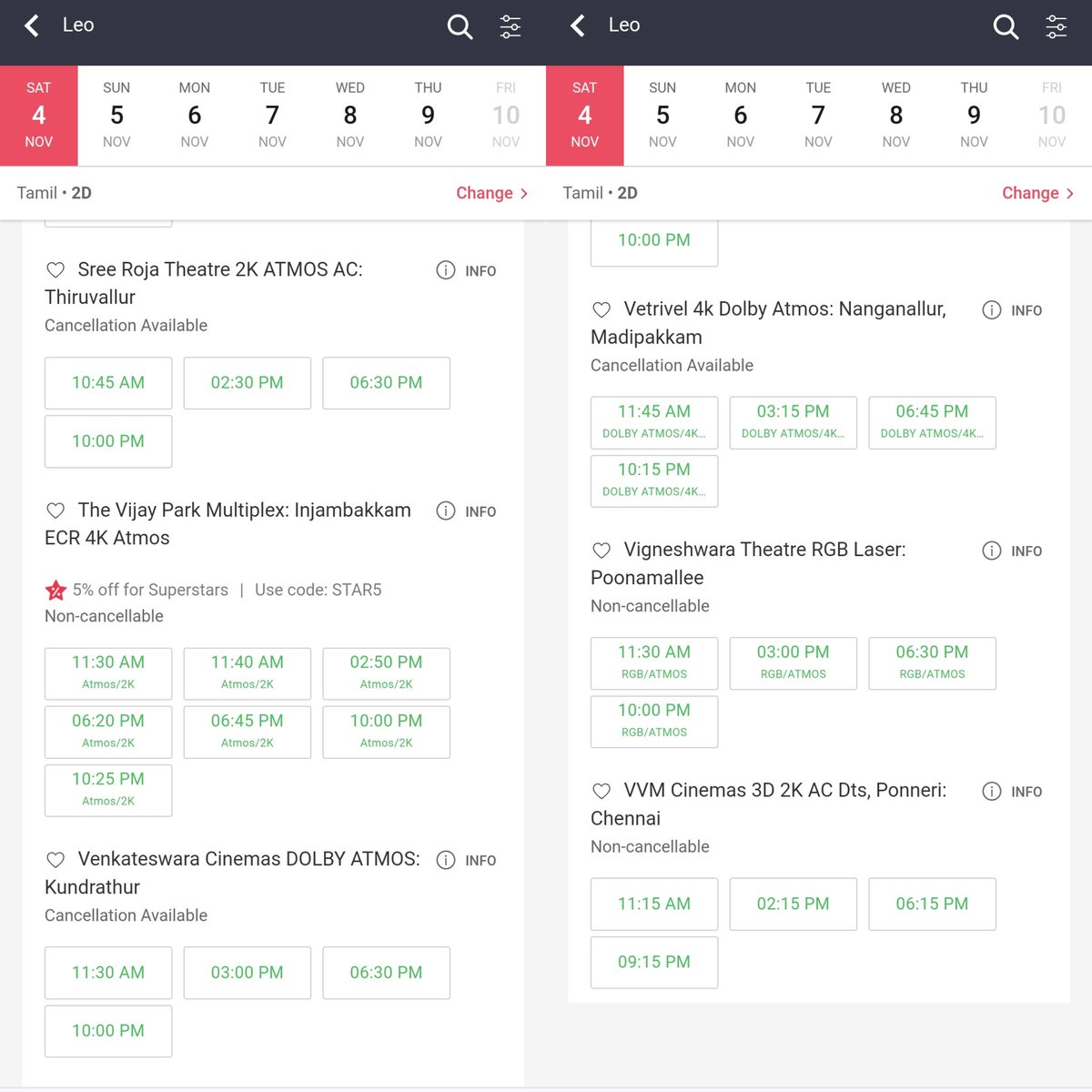Favorite The Vijay Park Multiplex heart
Image resolution: width=1092 pixels, height=1092 pixels.
coord(56,511)
